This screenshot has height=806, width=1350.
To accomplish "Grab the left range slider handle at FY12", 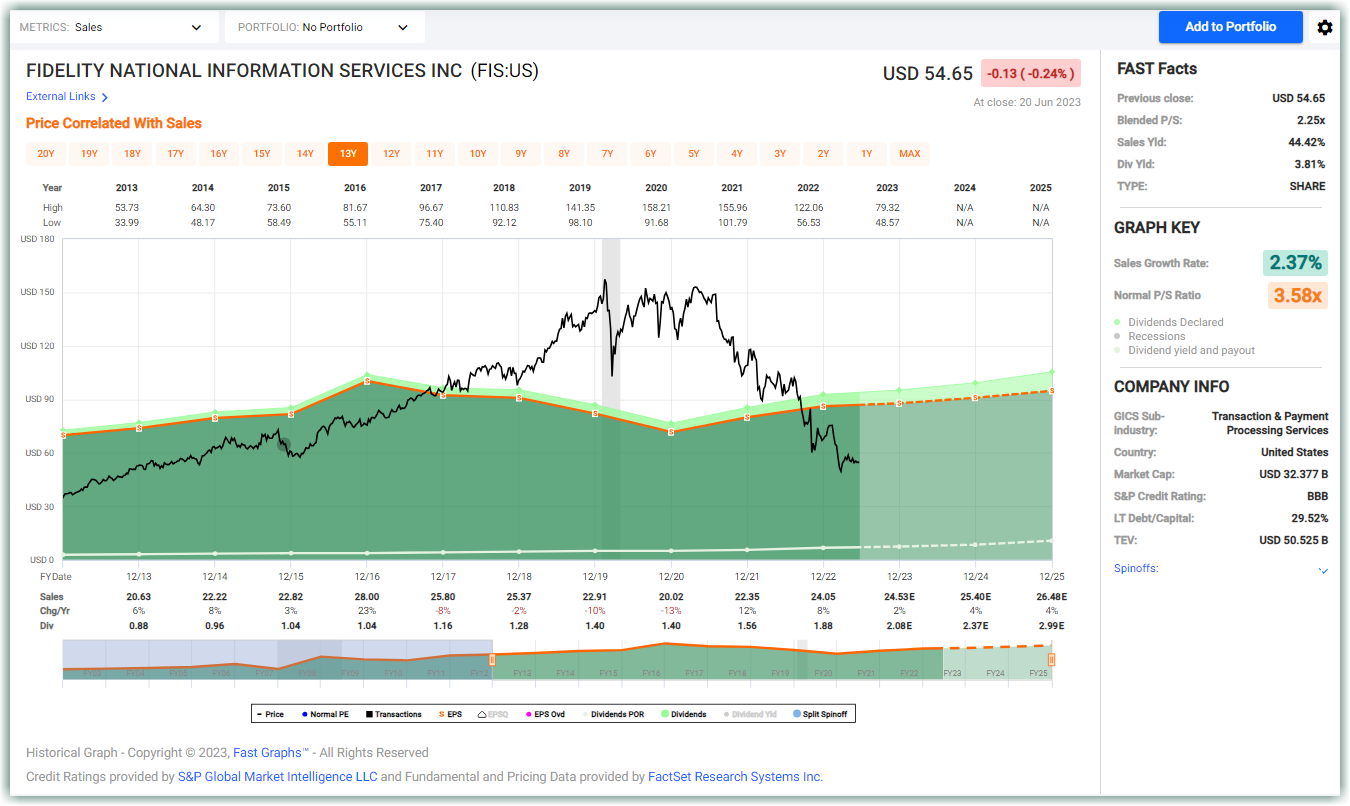I will [492, 660].
